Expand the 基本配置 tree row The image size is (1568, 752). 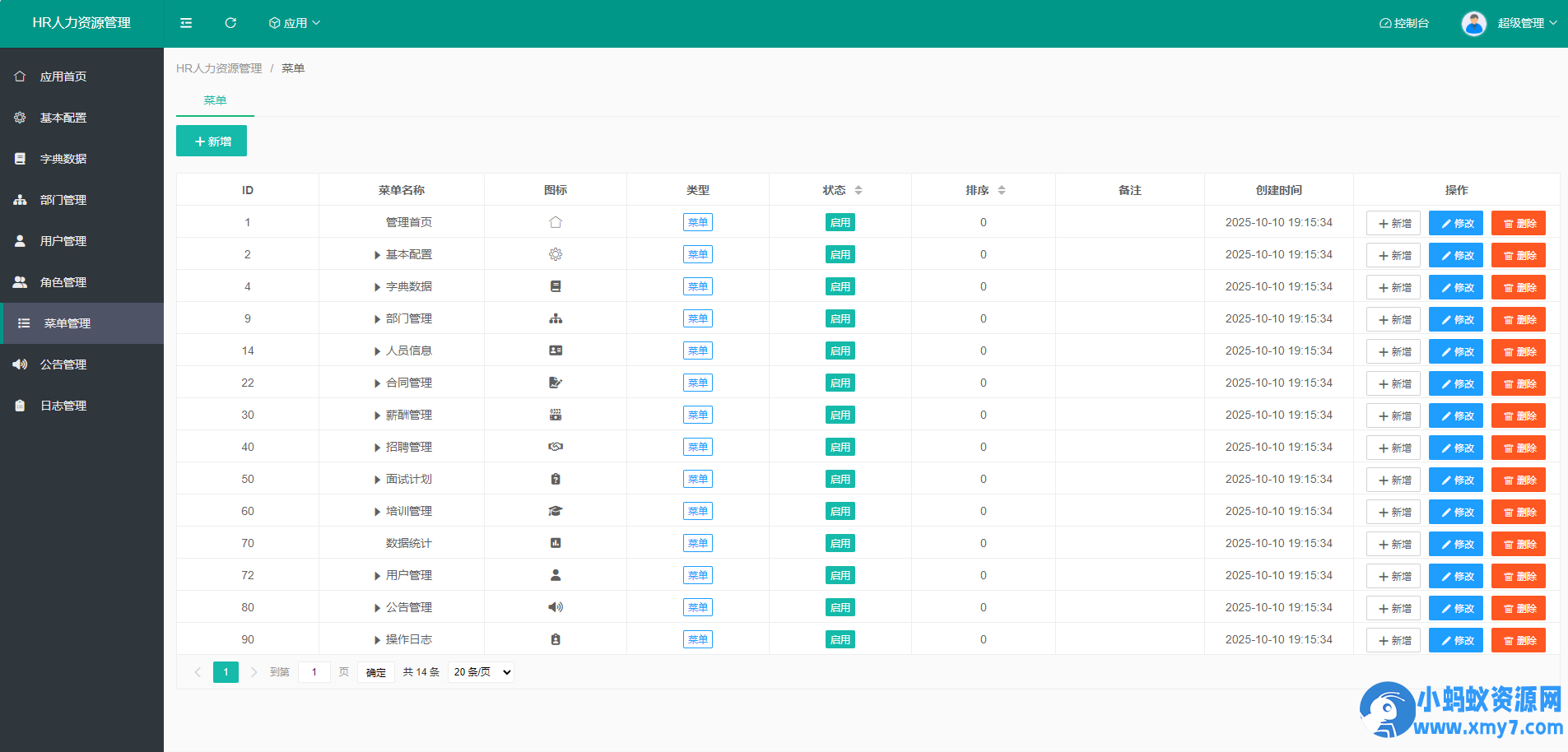coord(377,255)
